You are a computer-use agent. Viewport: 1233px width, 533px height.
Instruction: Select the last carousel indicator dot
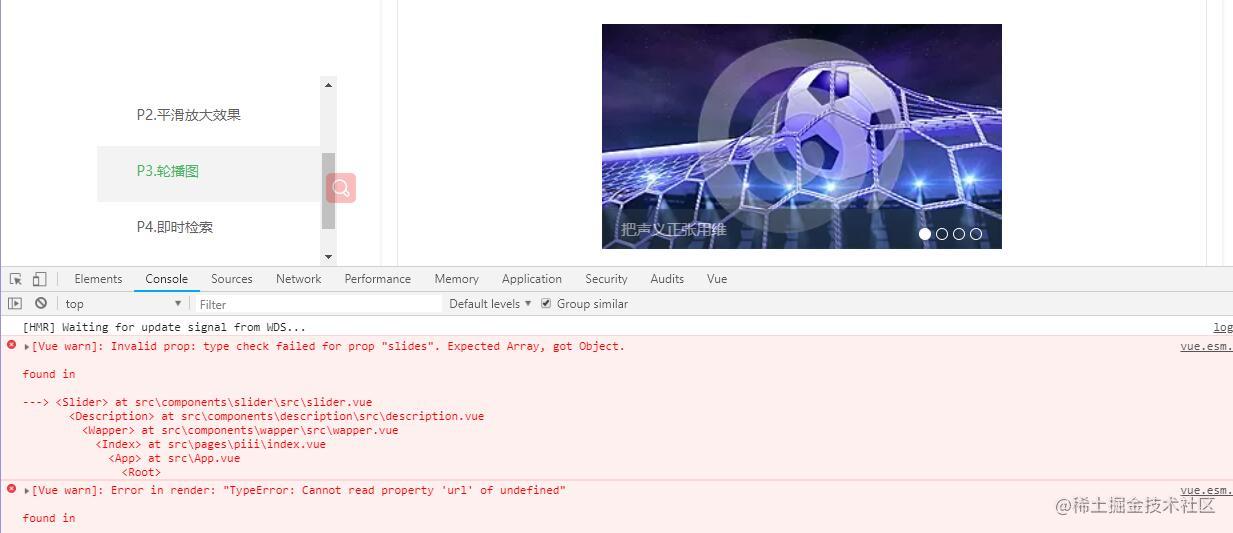pos(976,234)
